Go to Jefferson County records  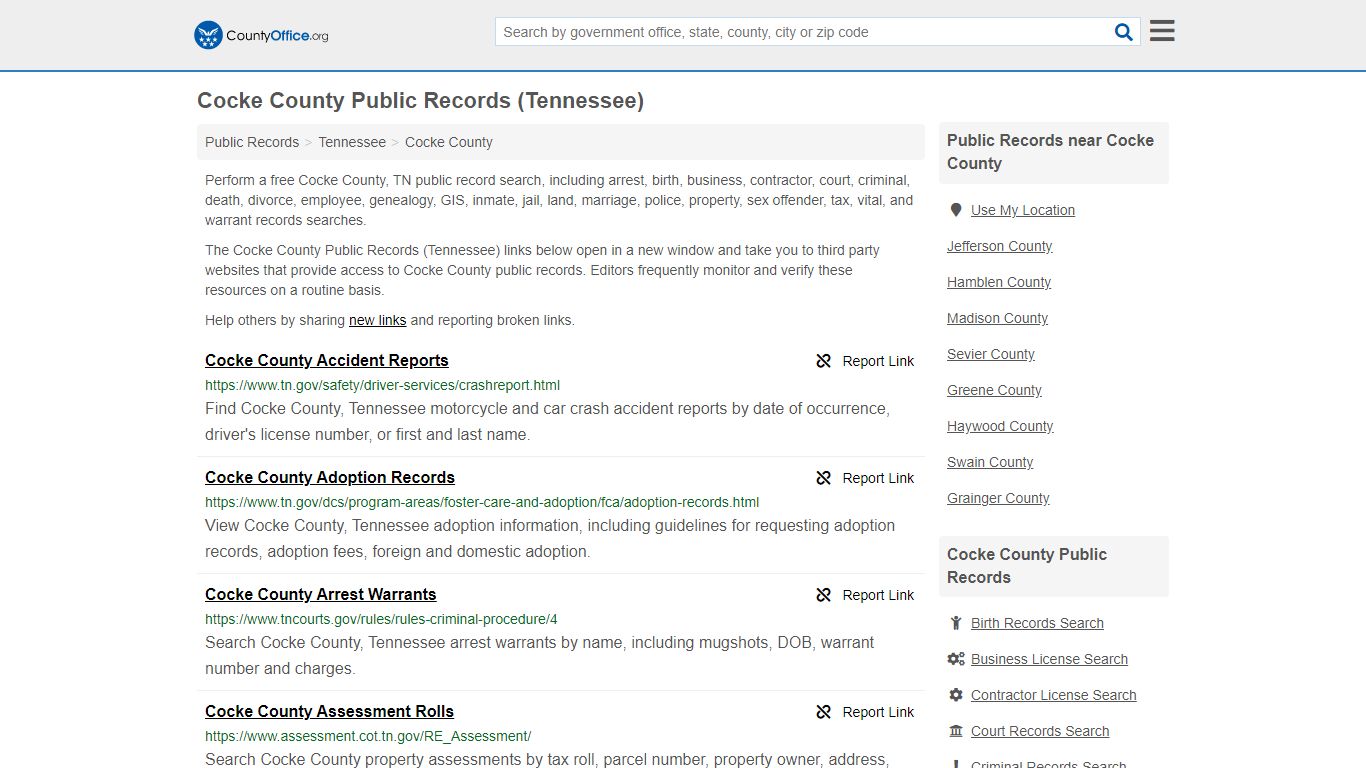click(999, 246)
